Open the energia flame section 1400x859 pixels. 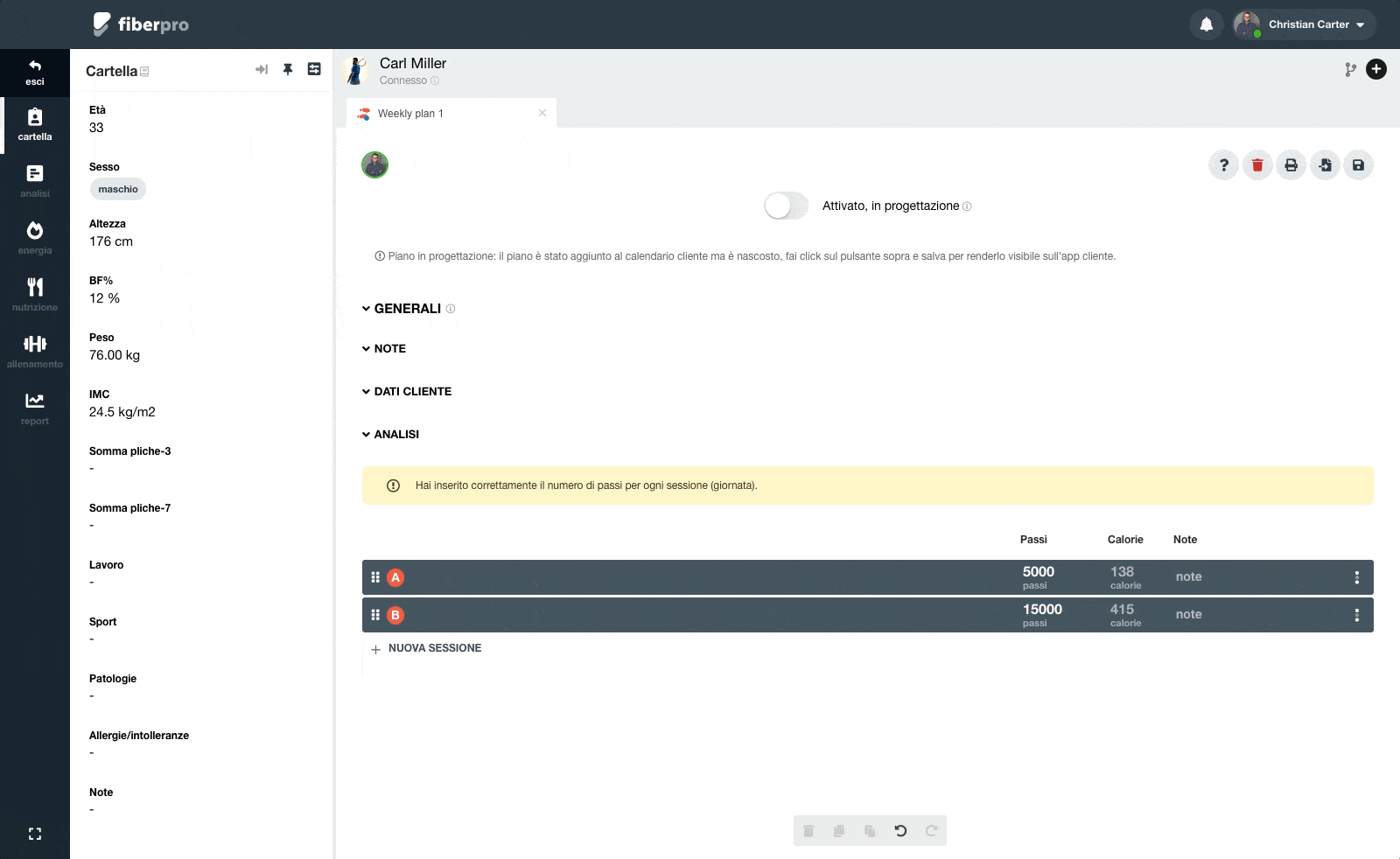click(x=35, y=238)
